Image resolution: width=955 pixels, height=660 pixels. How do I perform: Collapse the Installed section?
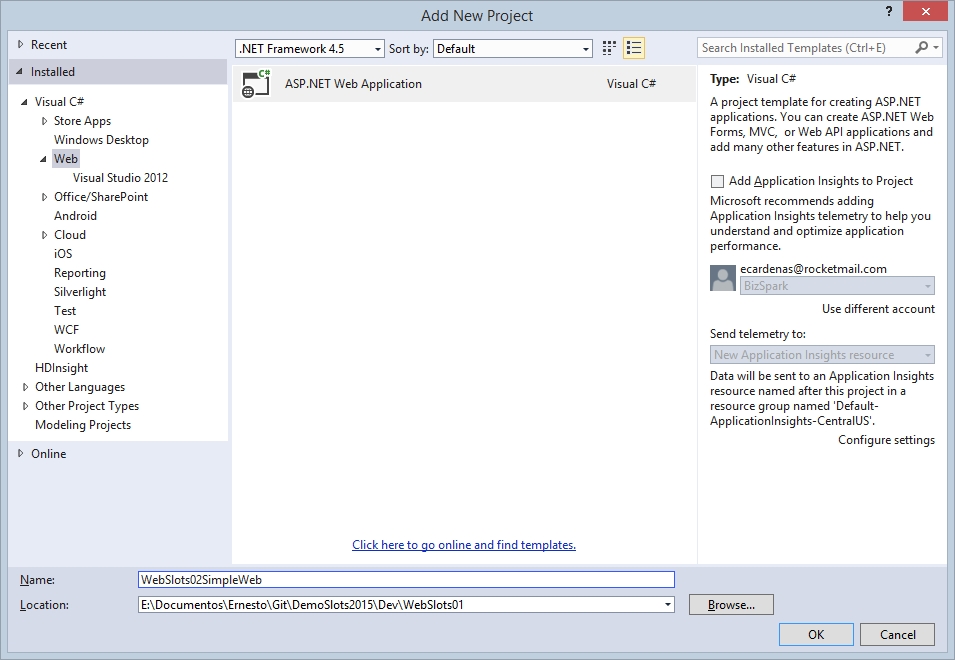click(21, 72)
